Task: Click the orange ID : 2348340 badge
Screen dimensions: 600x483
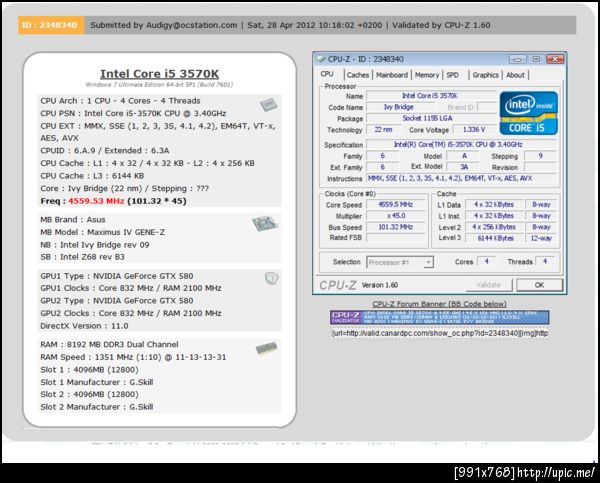Action: (x=51, y=25)
